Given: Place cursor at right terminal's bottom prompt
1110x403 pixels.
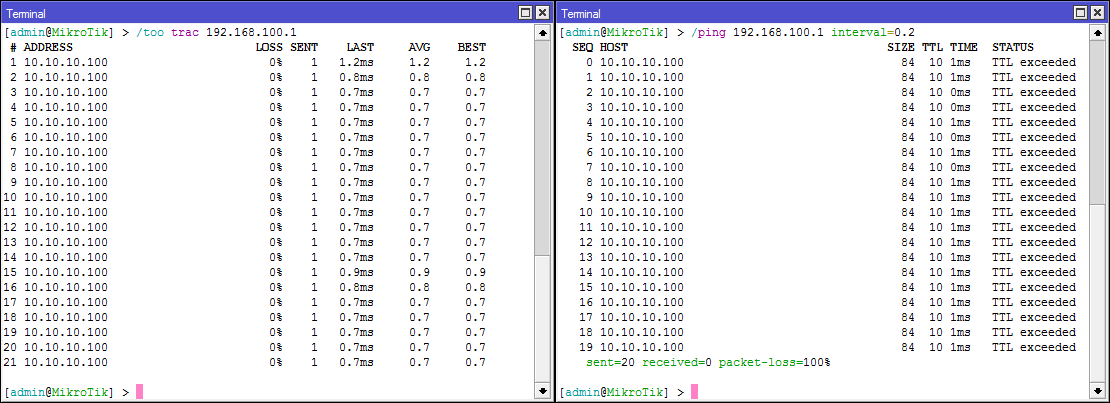Looking at the screenshot, I should click(694, 392).
